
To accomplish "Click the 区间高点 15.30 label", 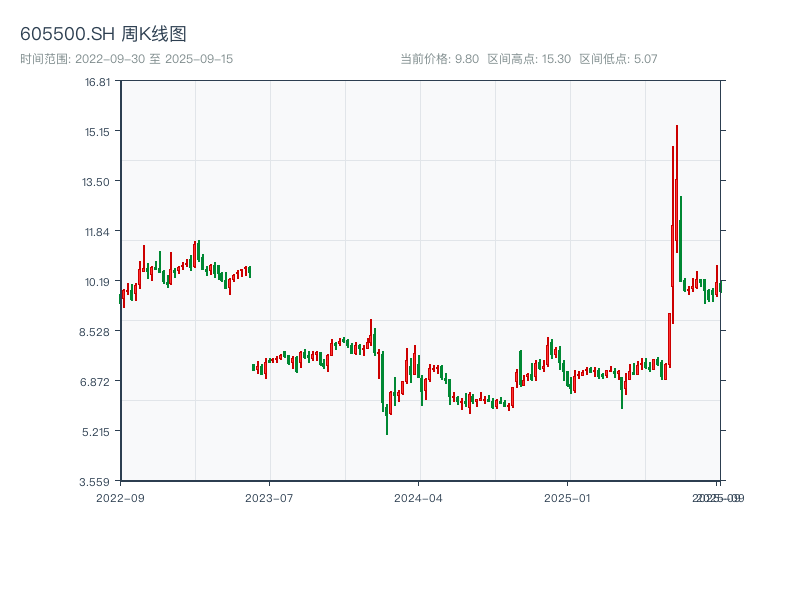I will coord(529,59).
